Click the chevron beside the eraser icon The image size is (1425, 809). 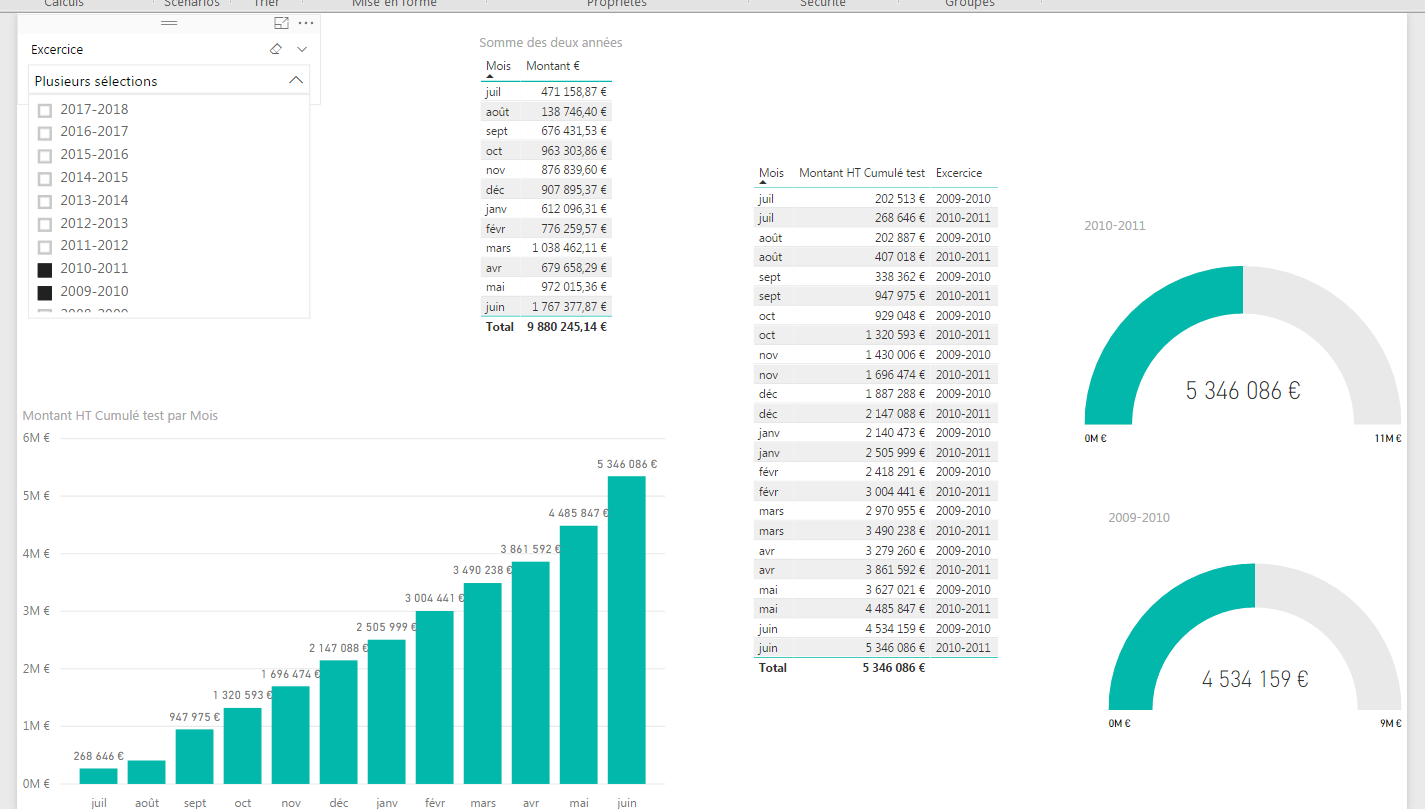pos(302,49)
